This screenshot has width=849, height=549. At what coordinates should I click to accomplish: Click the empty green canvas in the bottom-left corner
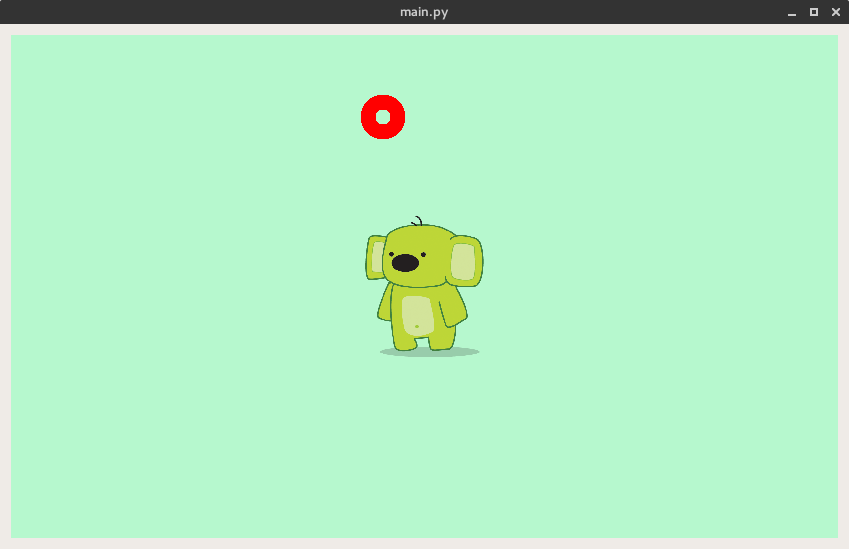[60, 500]
